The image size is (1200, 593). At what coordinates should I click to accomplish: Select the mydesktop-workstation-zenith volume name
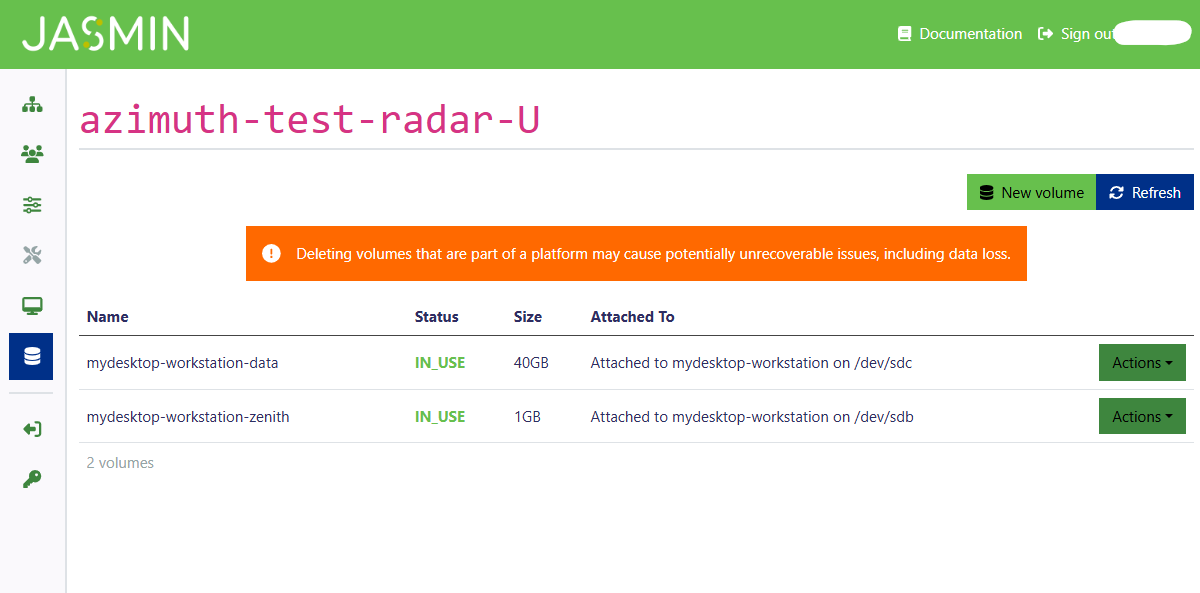188,417
